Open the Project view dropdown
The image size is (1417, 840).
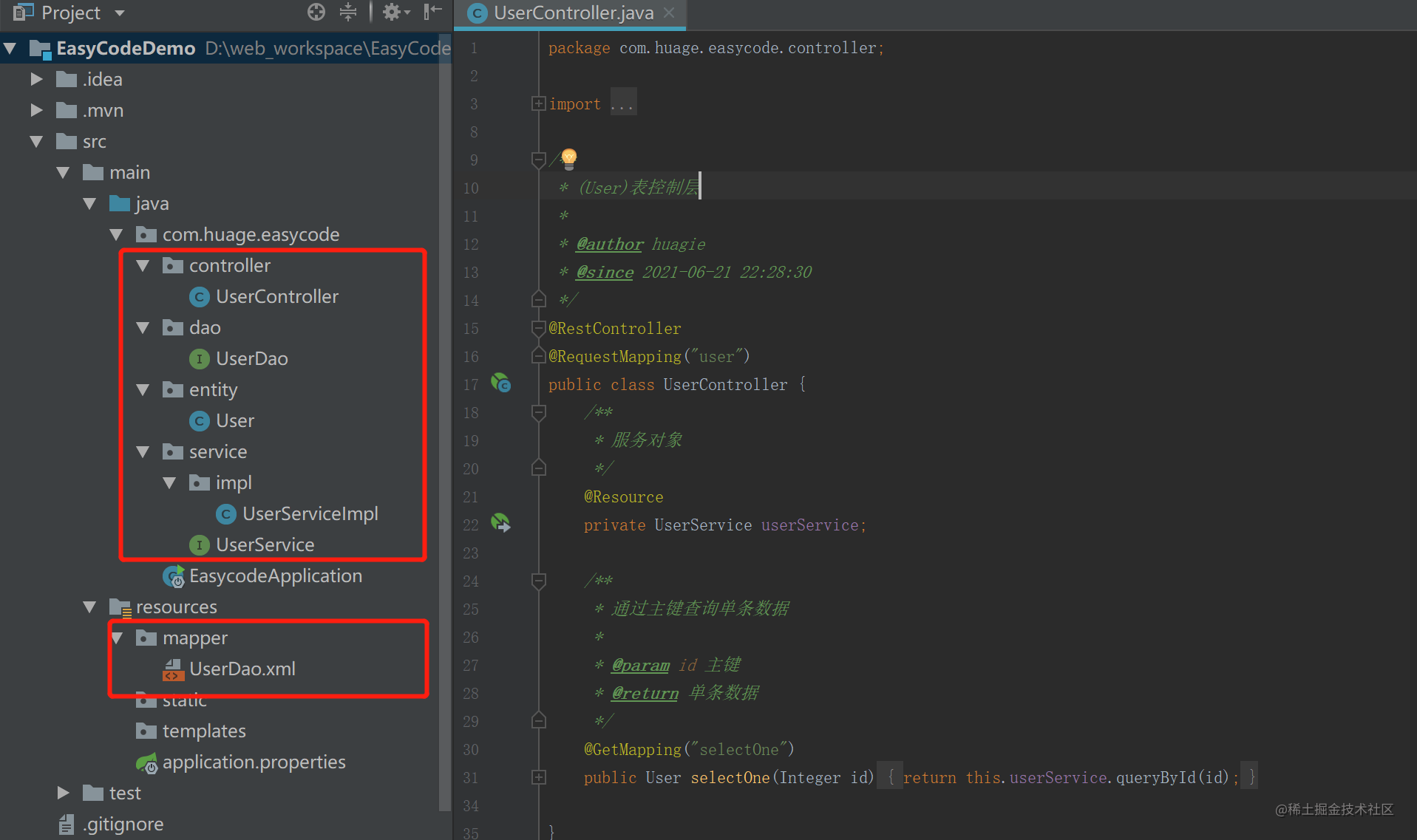click(x=120, y=13)
